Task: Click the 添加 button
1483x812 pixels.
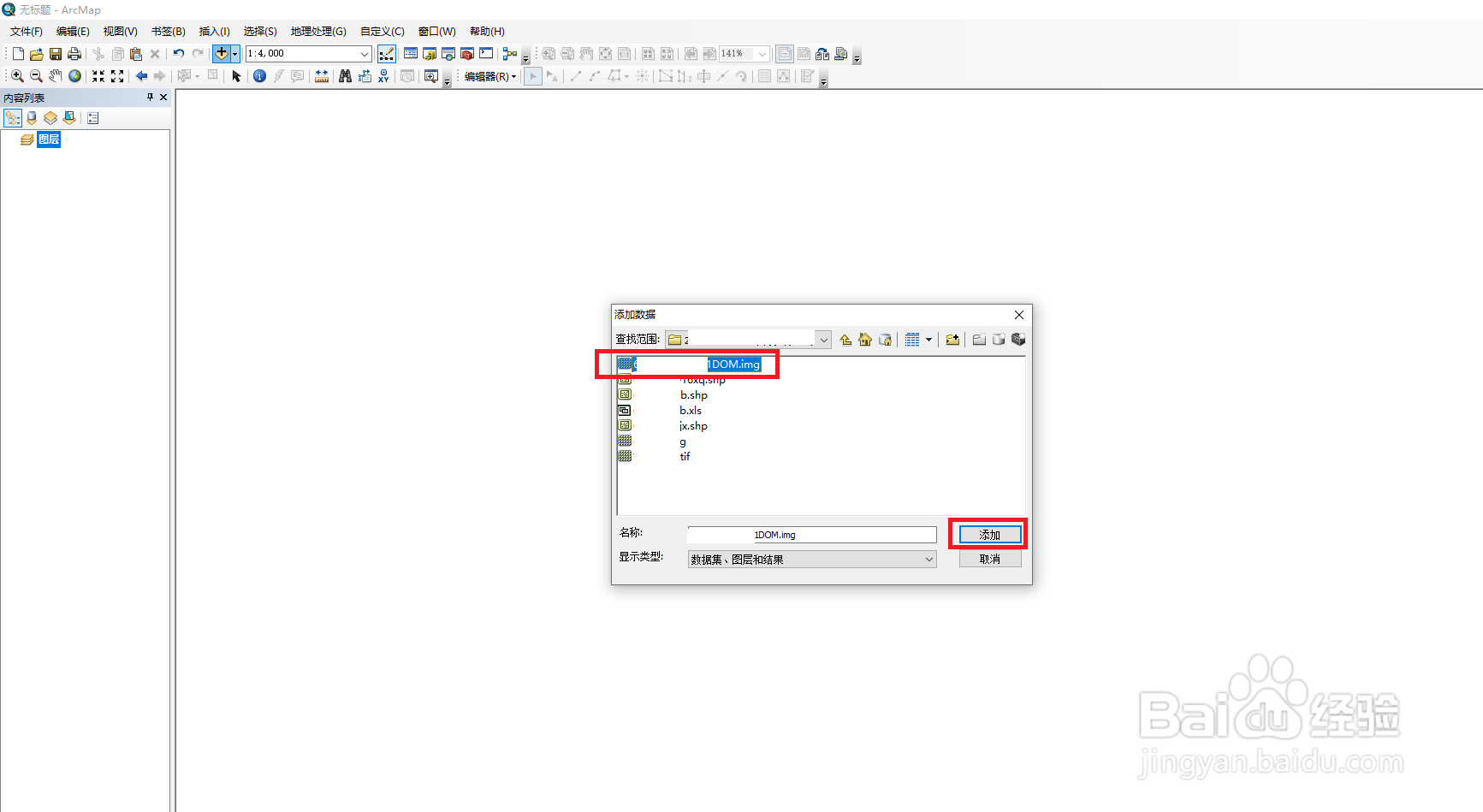Action: 989,535
